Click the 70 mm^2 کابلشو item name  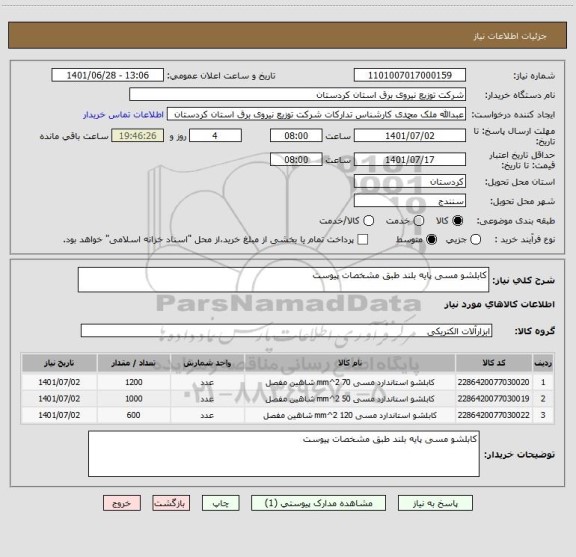tap(350, 382)
